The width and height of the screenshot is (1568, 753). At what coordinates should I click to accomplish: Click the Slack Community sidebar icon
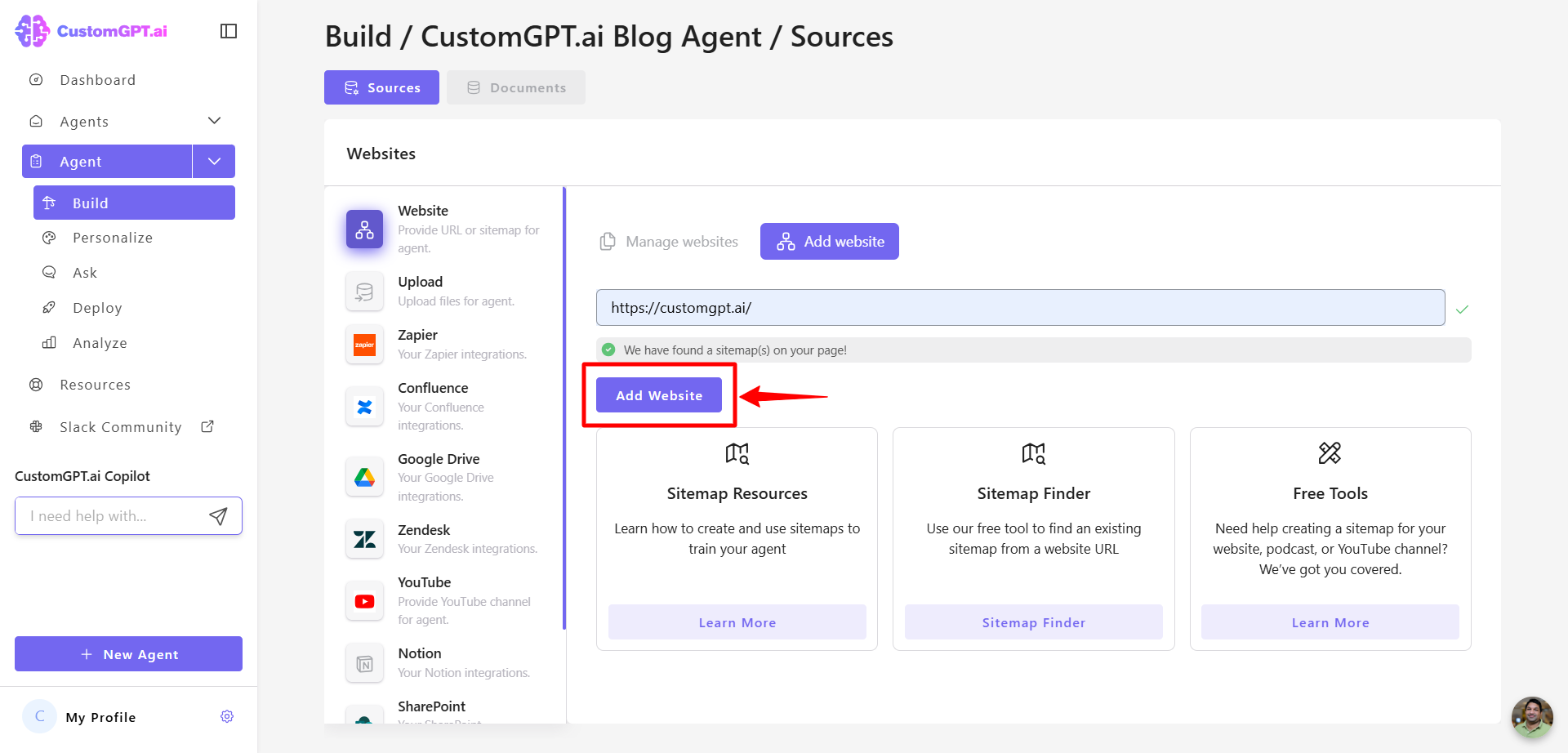pos(36,426)
